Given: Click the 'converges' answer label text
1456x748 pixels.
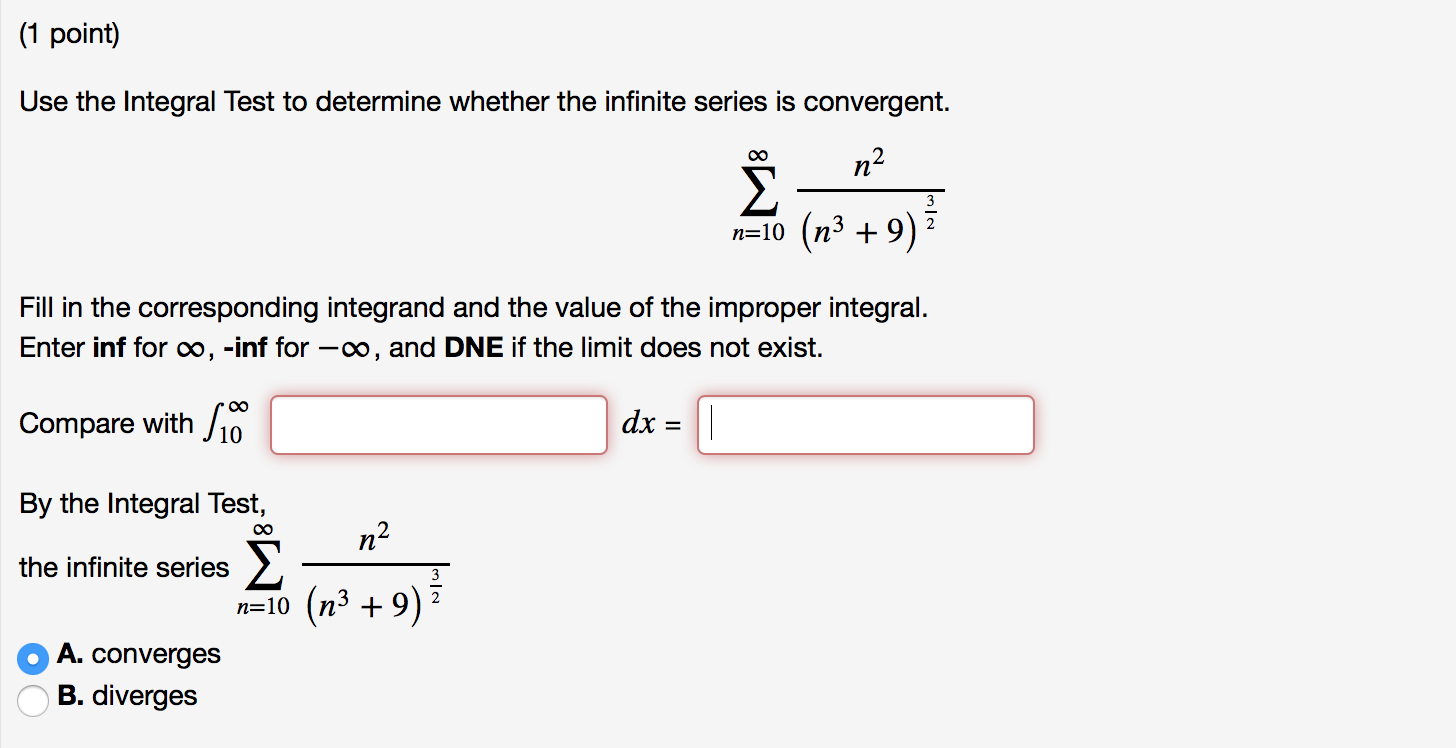Looking at the screenshot, I should click(x=156, y=654).
